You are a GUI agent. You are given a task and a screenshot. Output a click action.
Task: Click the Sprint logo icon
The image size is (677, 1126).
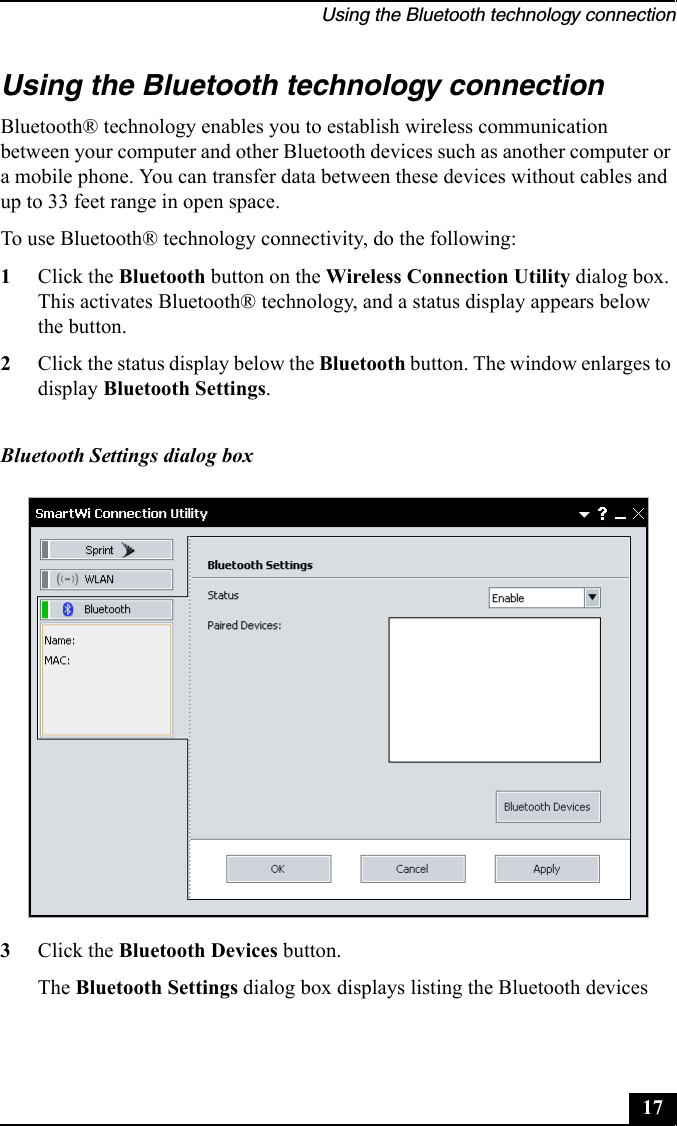tap(128, 550)
